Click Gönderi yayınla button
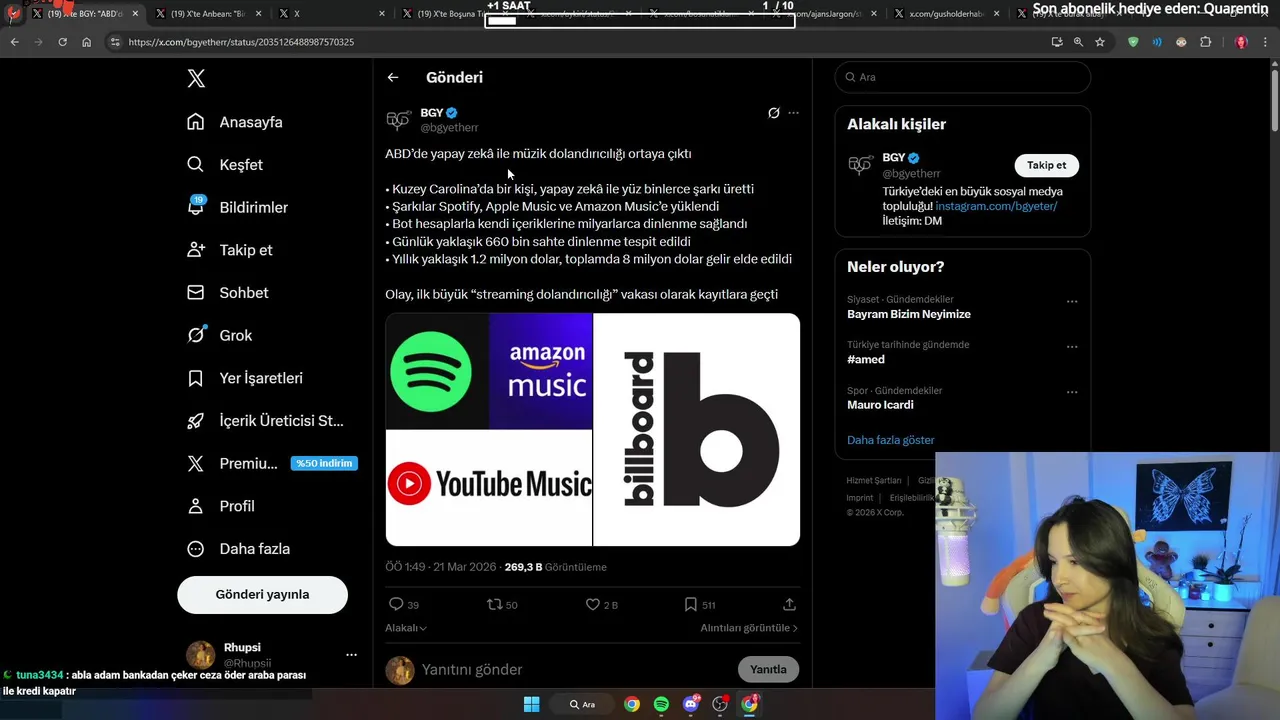 (262, 594)
